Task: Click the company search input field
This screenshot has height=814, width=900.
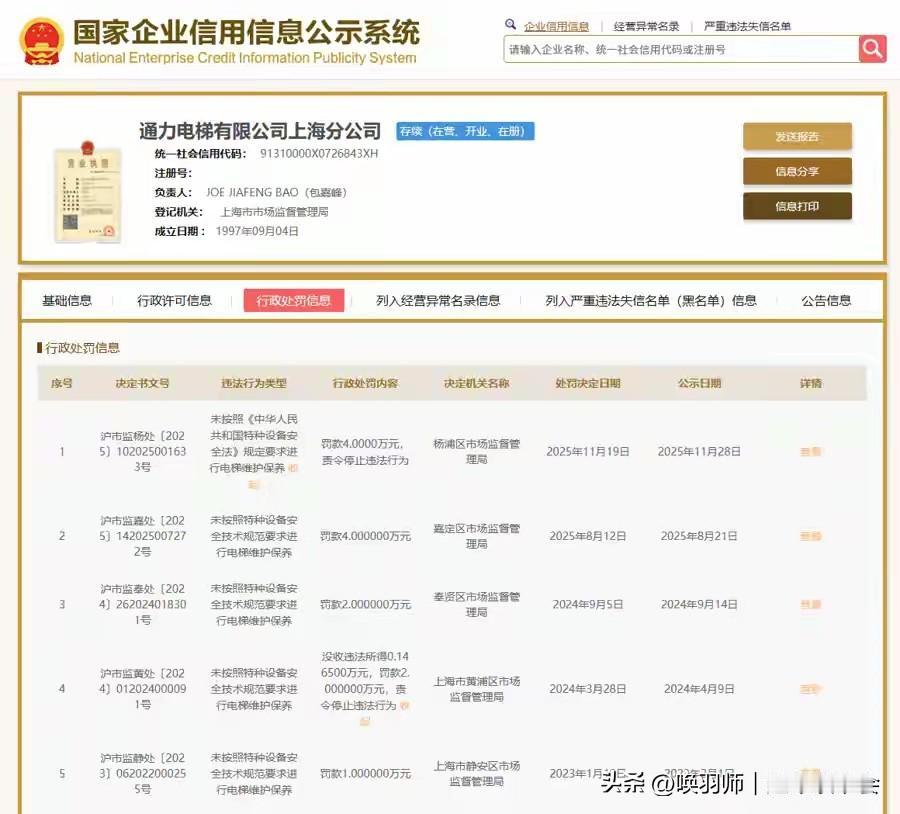Action: (681, 49)
